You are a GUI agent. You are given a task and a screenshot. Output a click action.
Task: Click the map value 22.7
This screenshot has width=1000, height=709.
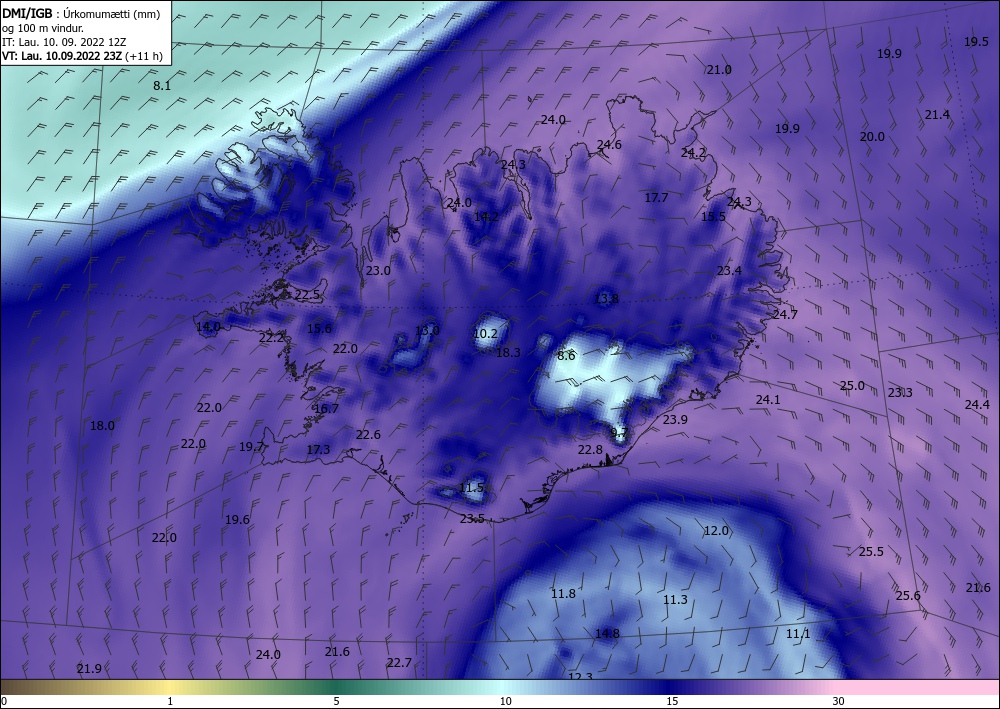[399, 662]
